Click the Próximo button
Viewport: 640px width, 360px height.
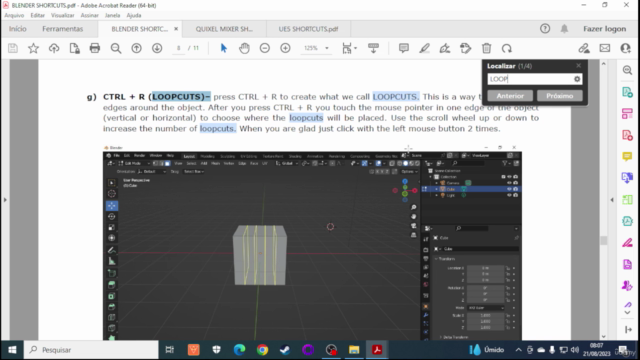[x=560, y=96]
